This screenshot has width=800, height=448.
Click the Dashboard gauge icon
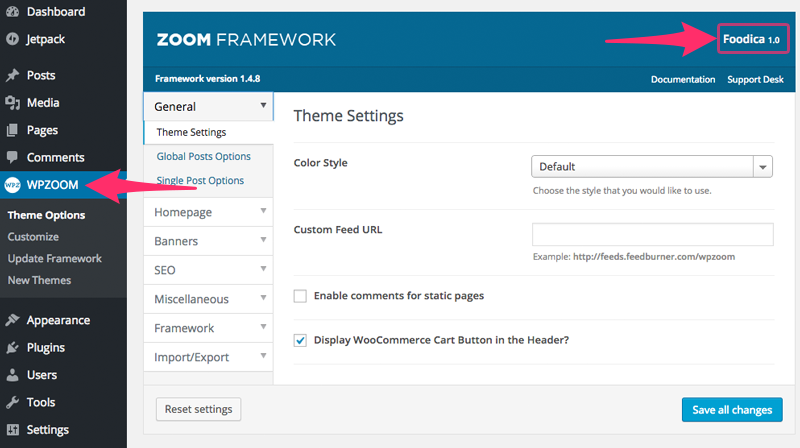(12, 11)
